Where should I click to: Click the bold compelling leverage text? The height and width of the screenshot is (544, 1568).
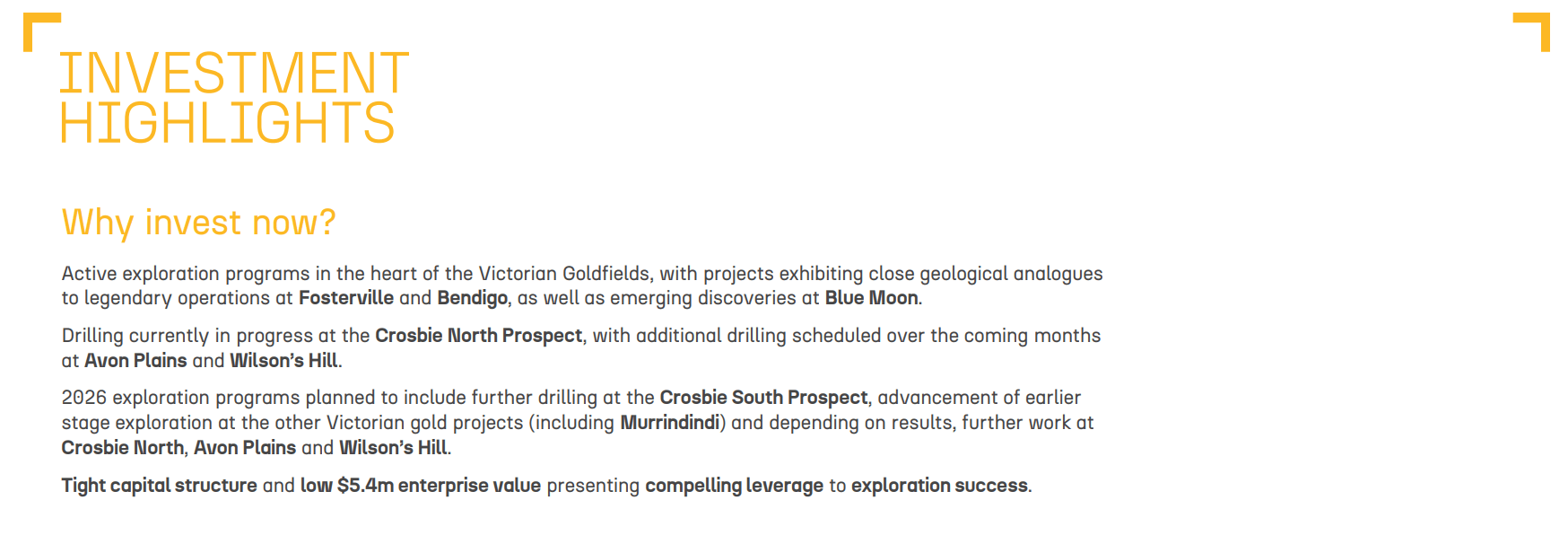(734, 486)
